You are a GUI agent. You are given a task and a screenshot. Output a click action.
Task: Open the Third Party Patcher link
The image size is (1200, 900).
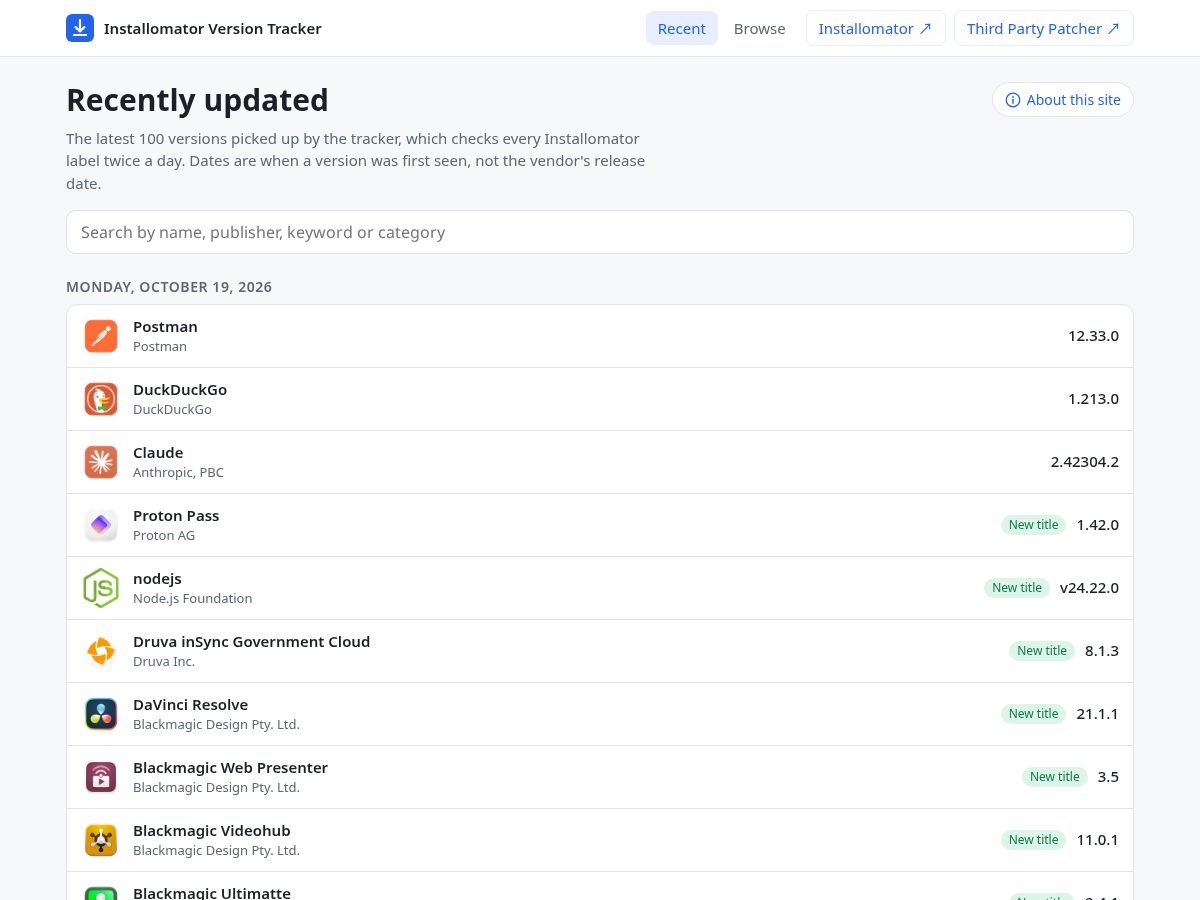[1044, 28]
